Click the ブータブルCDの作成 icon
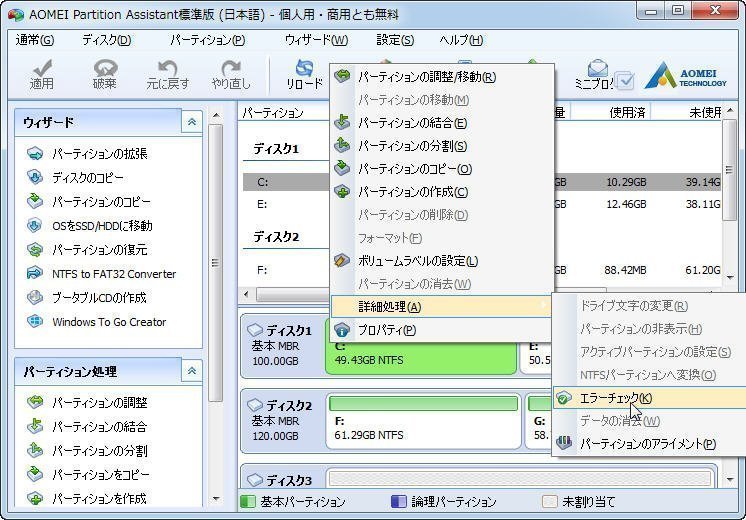The width and height of the screenshot is (746, 520). point(35,298)
